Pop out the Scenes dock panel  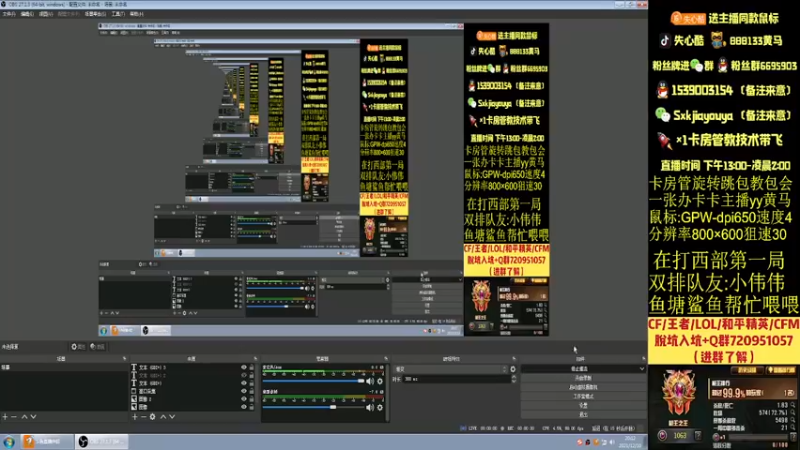pyautogui.click(x=124, y=359)
